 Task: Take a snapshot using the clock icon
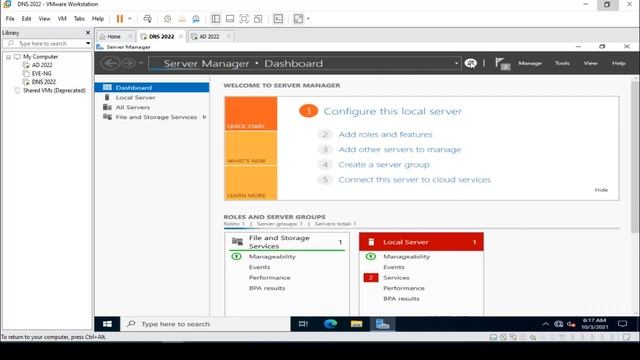[167, 19]
